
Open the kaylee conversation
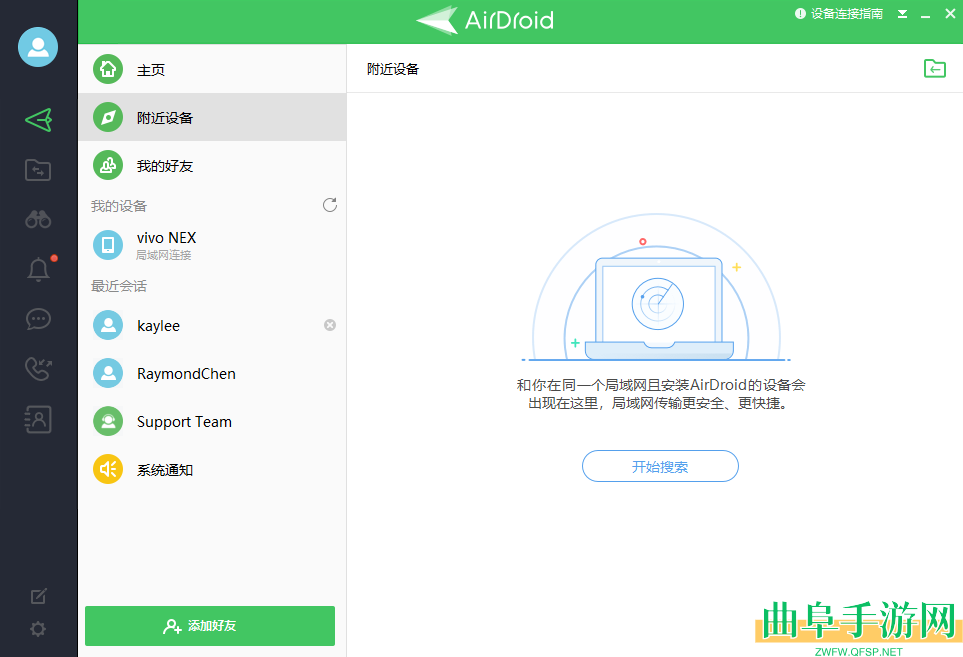tap(212, 325)
